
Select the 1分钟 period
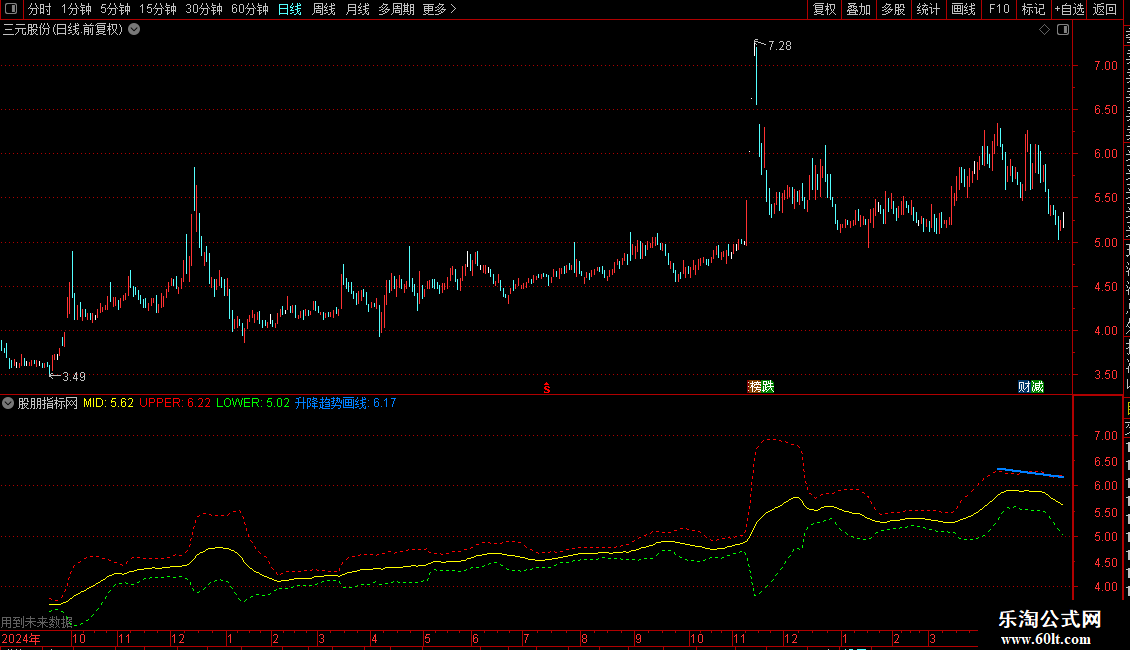pyautogui.click(x=76, y=9)
